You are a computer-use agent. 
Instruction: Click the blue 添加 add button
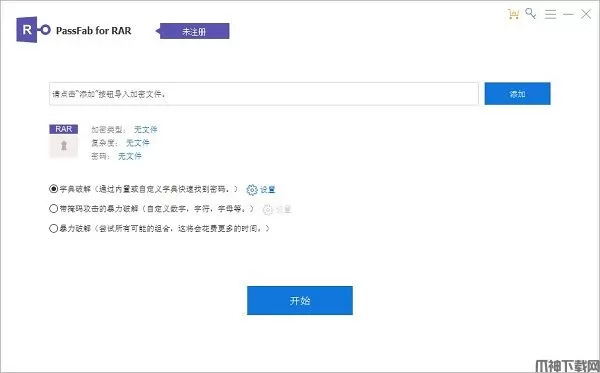517,93
